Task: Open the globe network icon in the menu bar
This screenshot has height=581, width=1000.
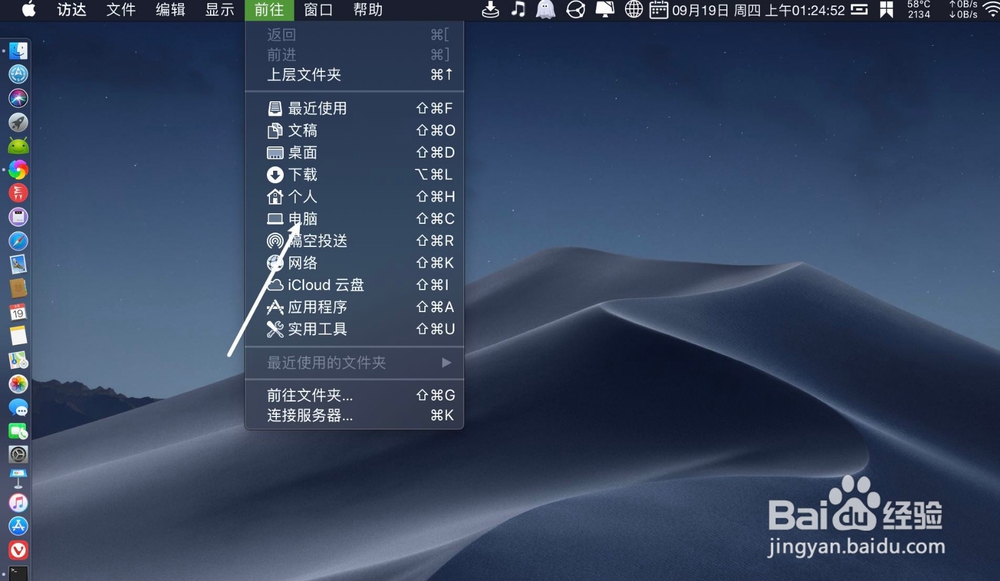Action: (634, 10)
